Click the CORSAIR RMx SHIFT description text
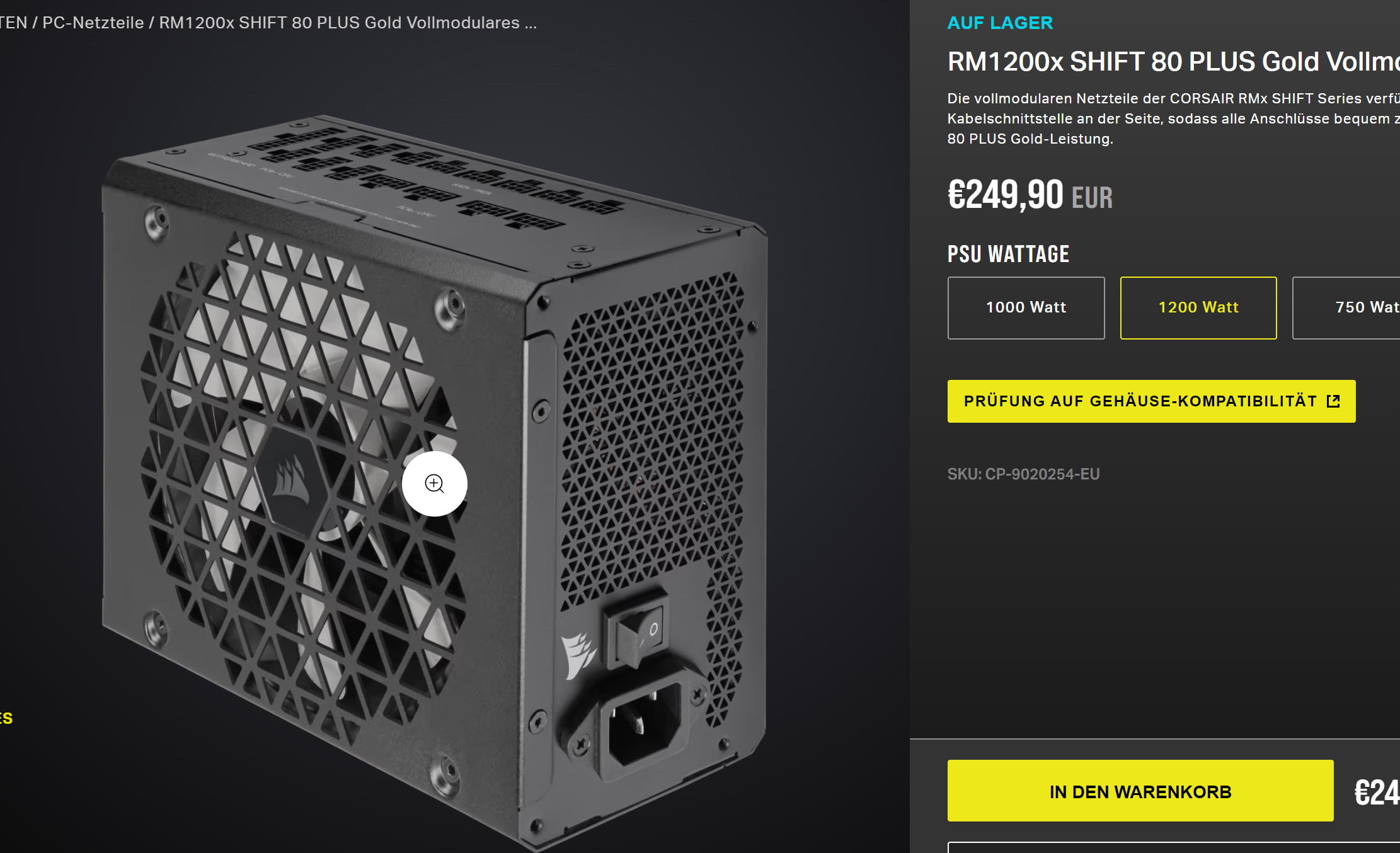 [1173, 118]
